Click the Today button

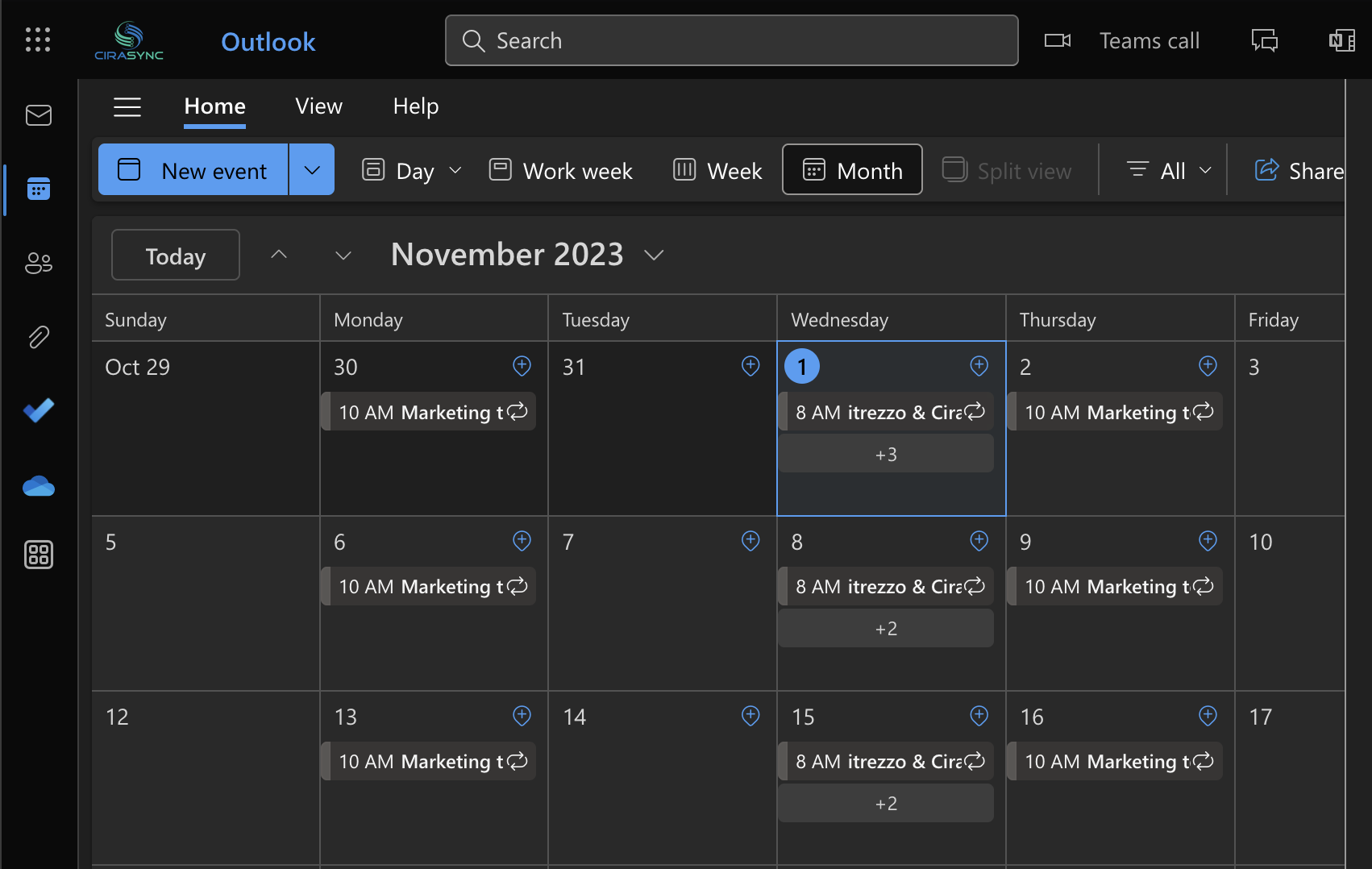click(x=175, y=255)
